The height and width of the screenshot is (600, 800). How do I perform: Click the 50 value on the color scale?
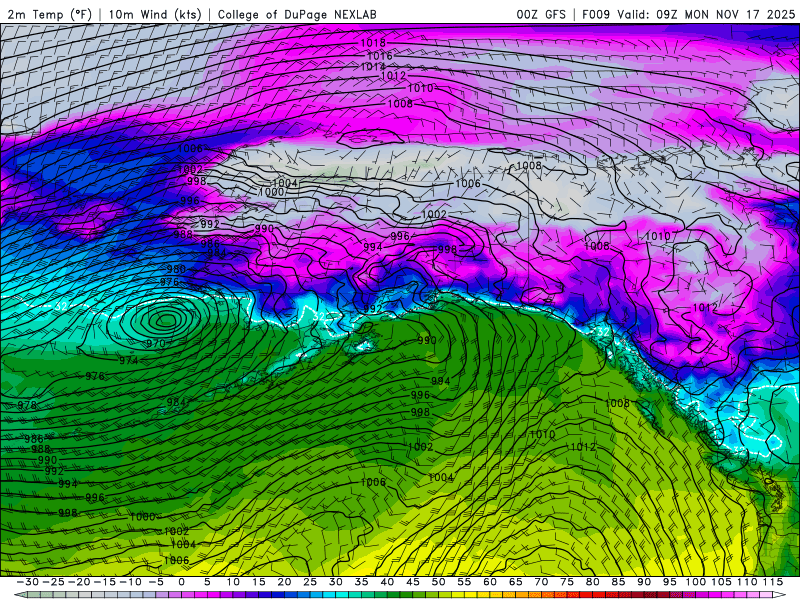(x=438, y=582)
